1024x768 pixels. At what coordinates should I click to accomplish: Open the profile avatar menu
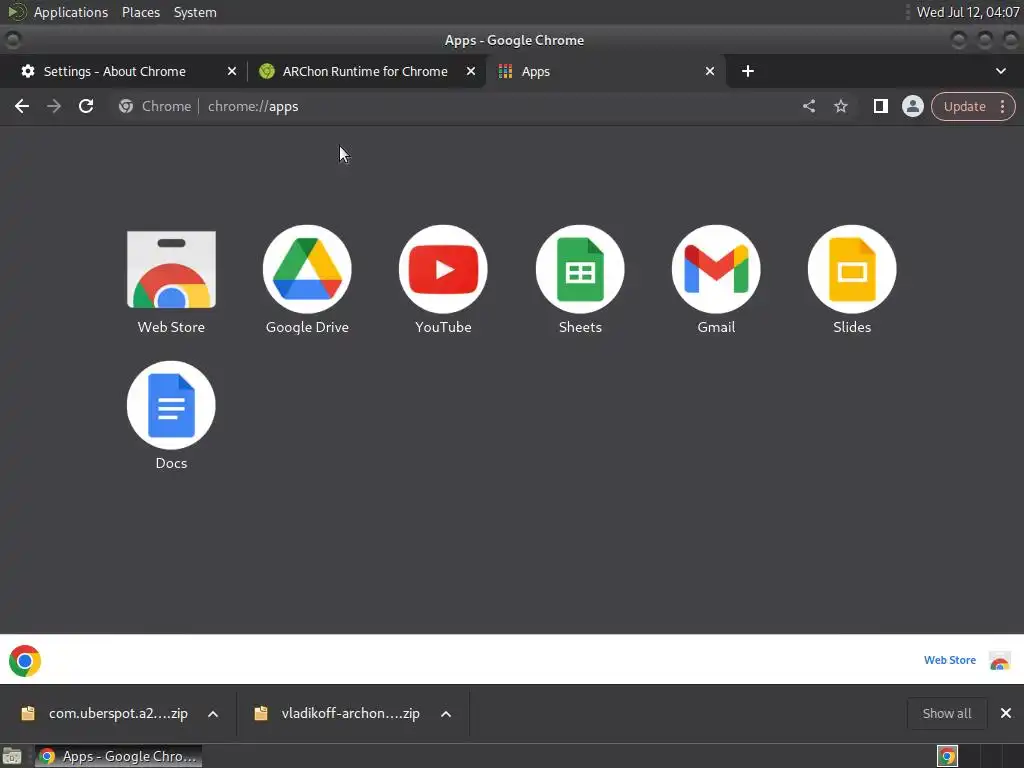(912, 106)
